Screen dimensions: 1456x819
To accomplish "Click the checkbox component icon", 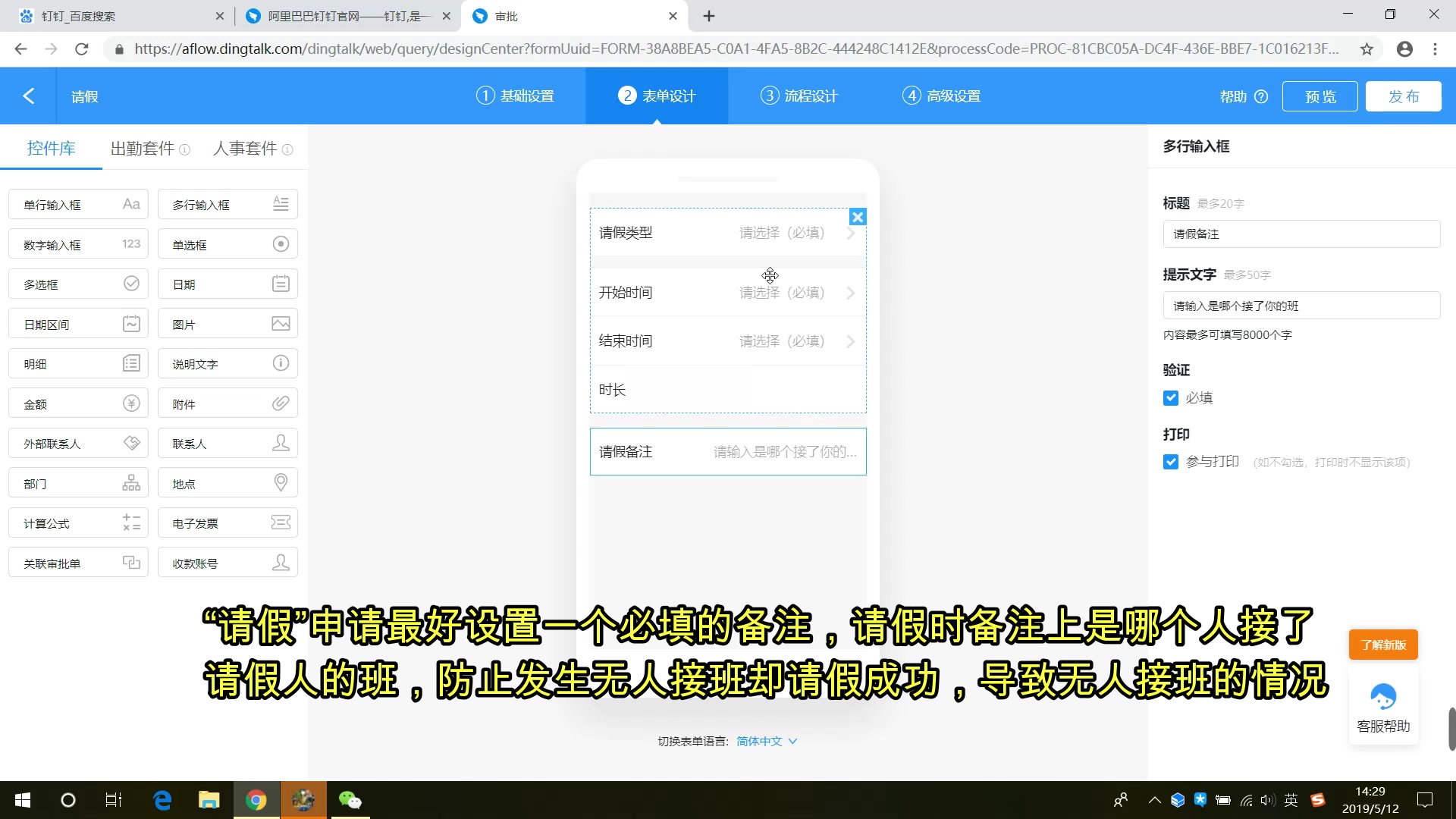I will (x=131, y=283).
